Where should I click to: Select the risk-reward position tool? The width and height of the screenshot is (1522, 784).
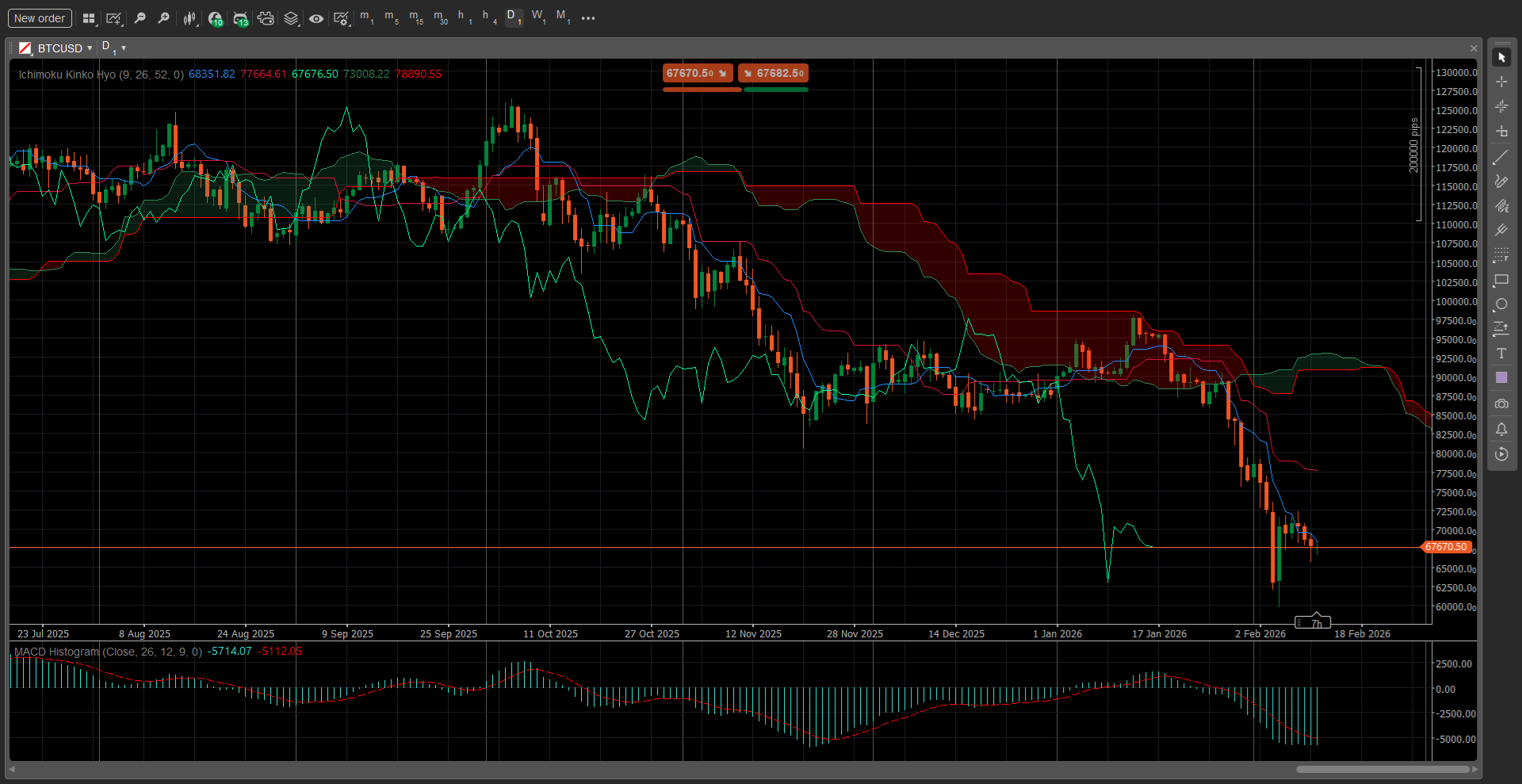[x=1501, y=329]
